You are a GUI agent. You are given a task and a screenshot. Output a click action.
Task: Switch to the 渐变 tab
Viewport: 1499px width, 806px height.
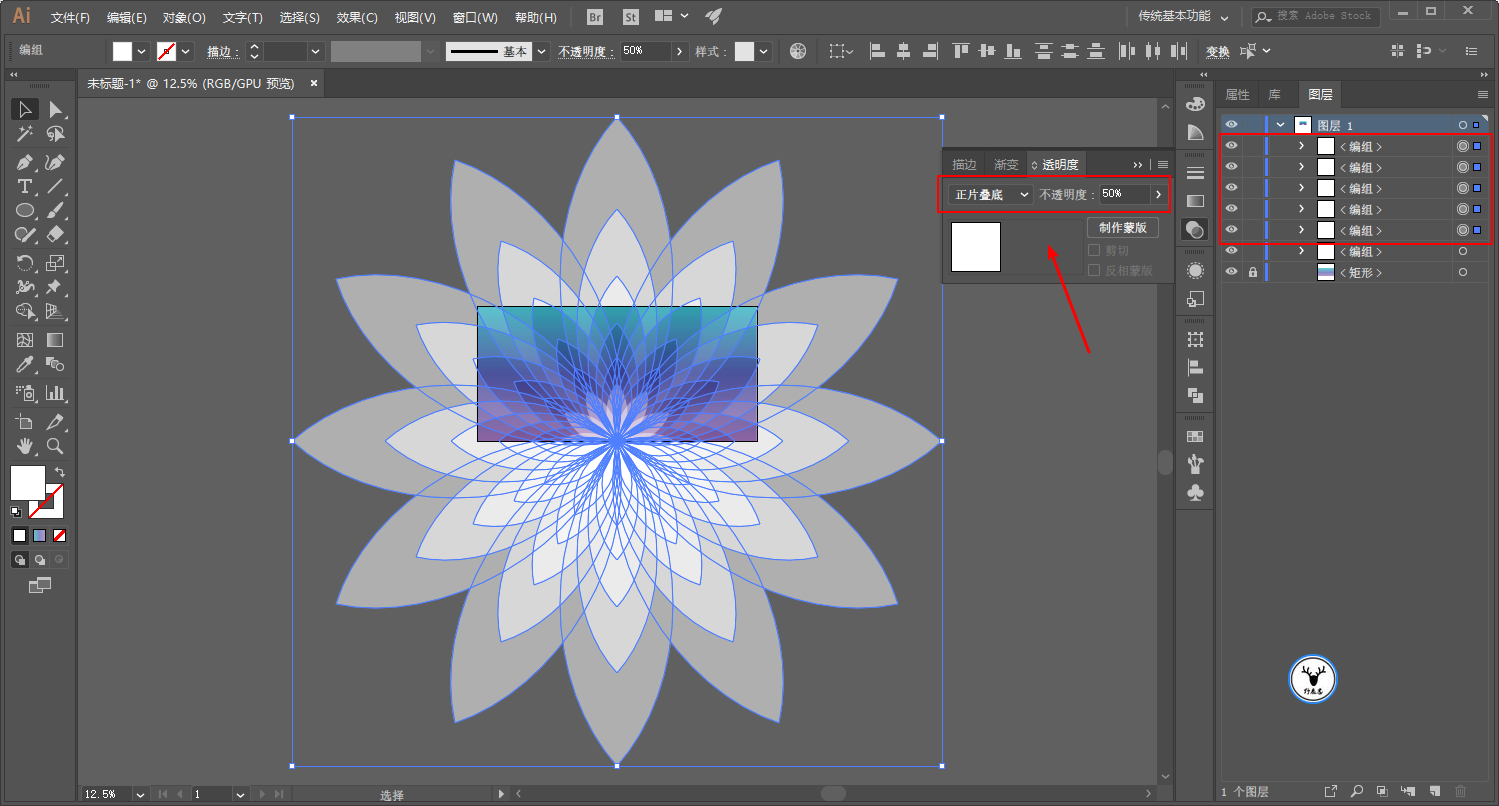[1006, 164]
